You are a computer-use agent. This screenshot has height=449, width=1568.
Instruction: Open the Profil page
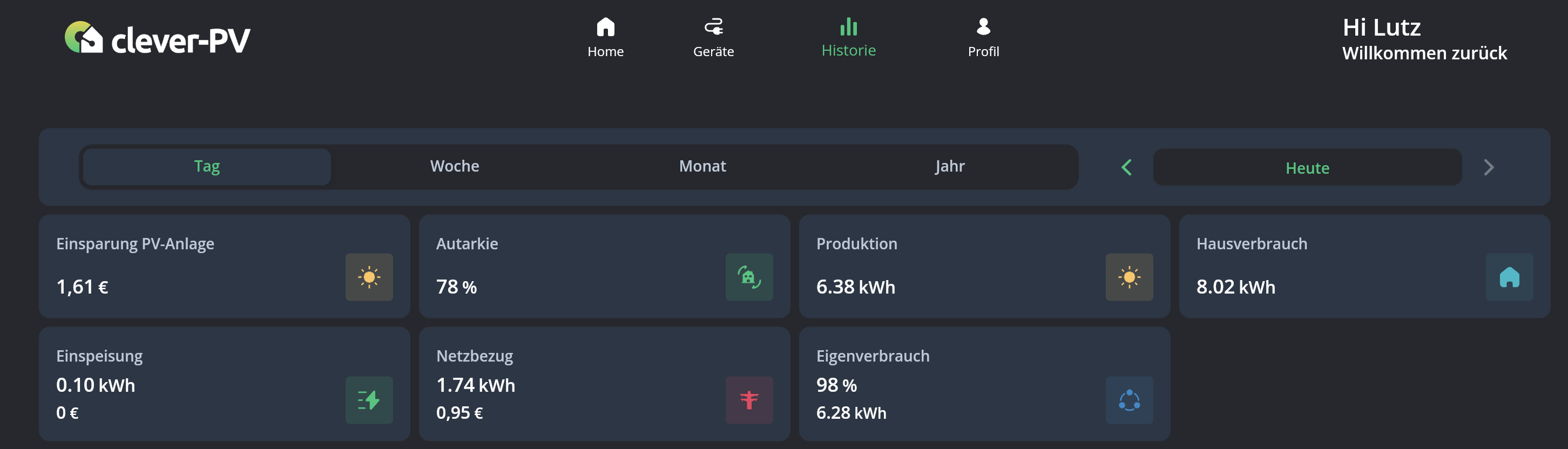[x=983, y=38]
